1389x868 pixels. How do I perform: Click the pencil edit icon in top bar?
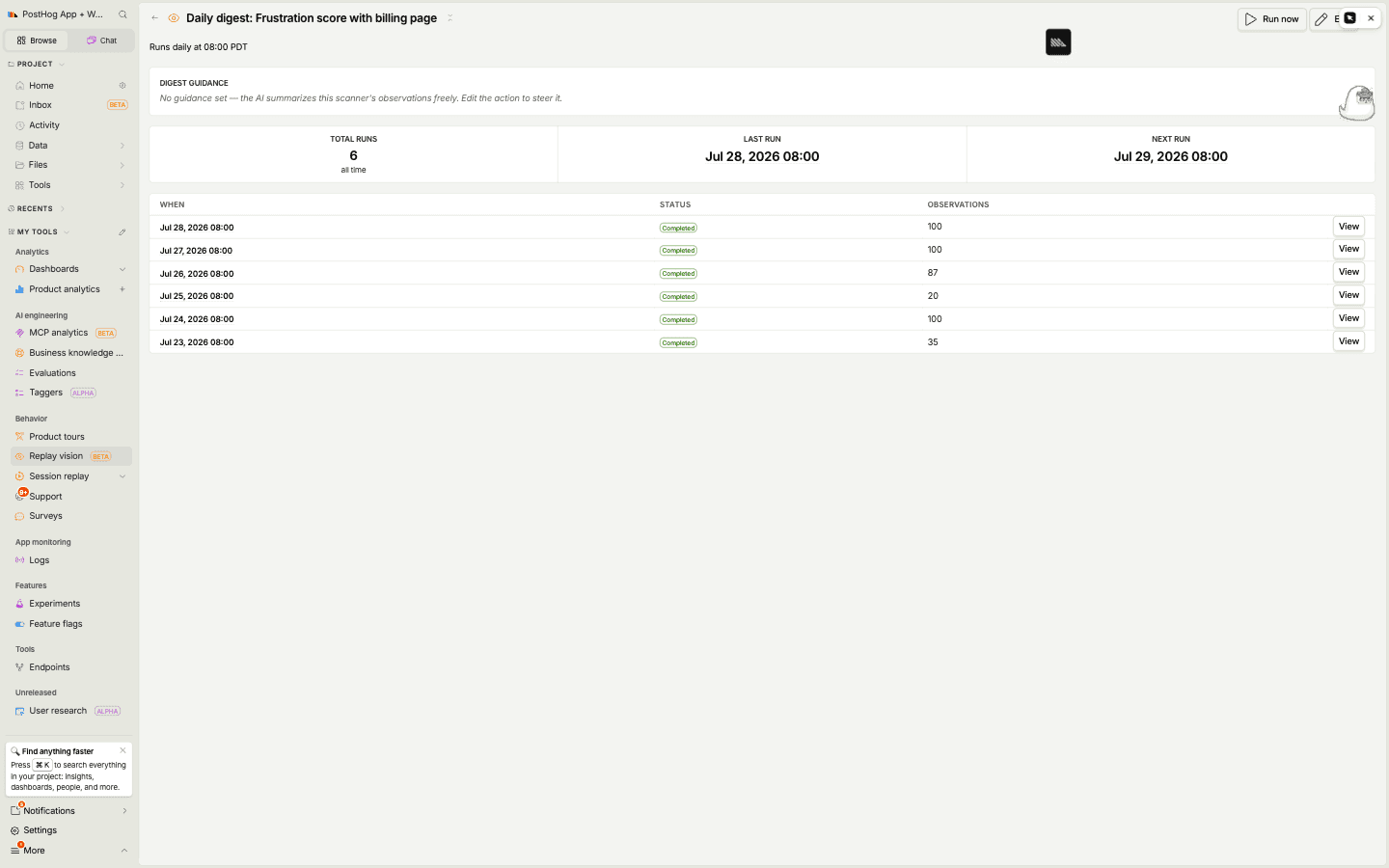pos(1321,19)
